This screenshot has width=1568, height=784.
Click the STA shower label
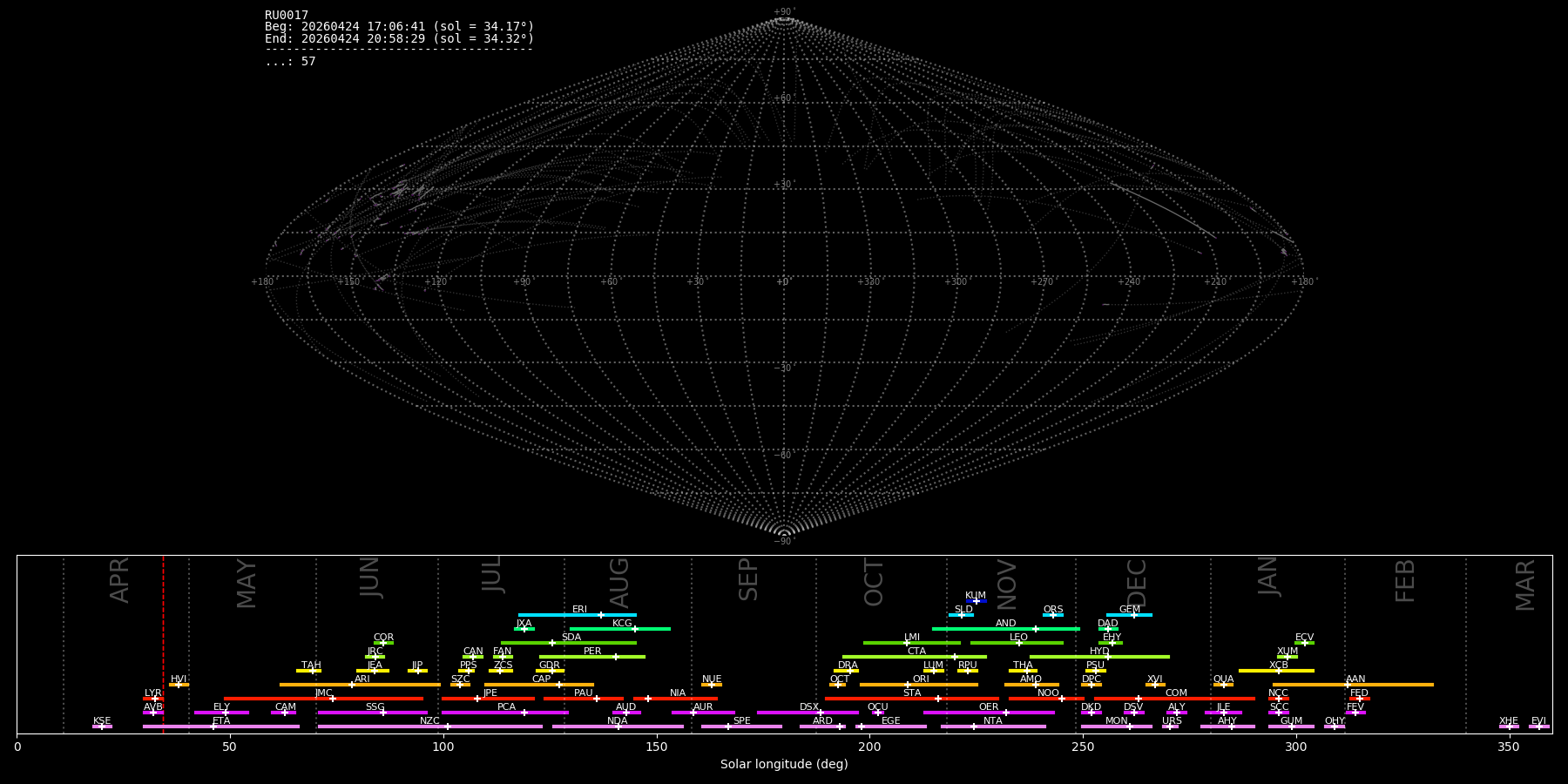point(912,693)
